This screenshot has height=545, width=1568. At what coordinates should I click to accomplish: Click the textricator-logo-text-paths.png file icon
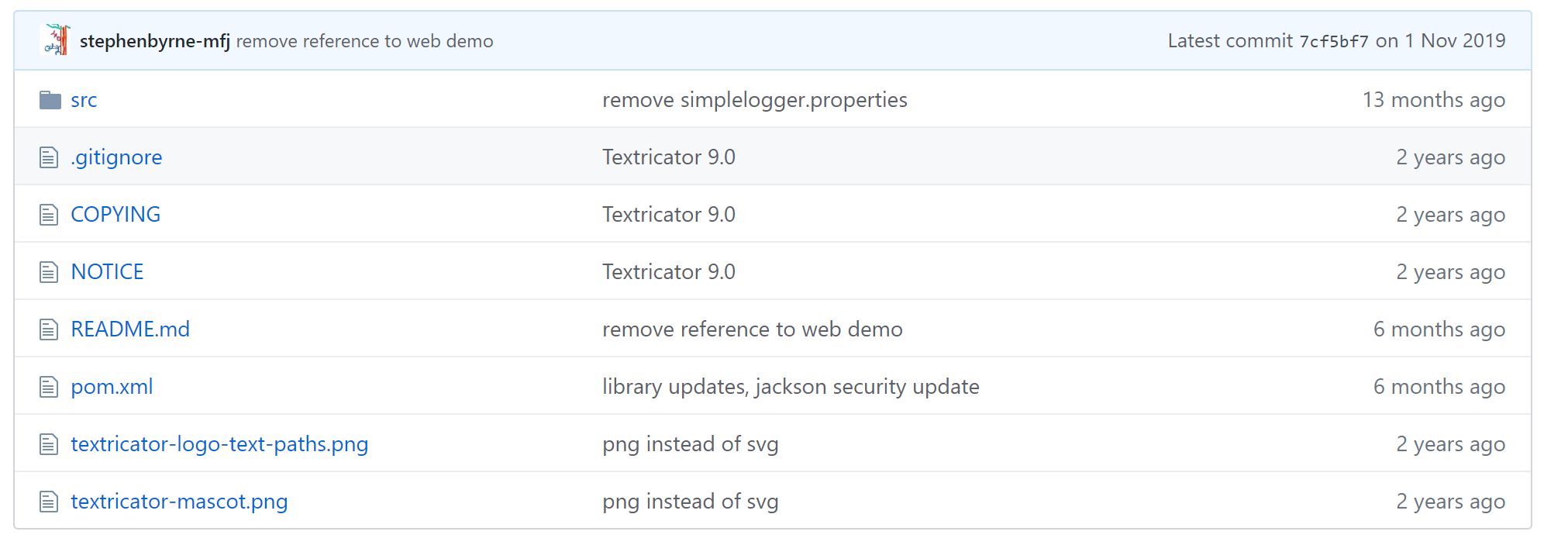tap(50, 443)
